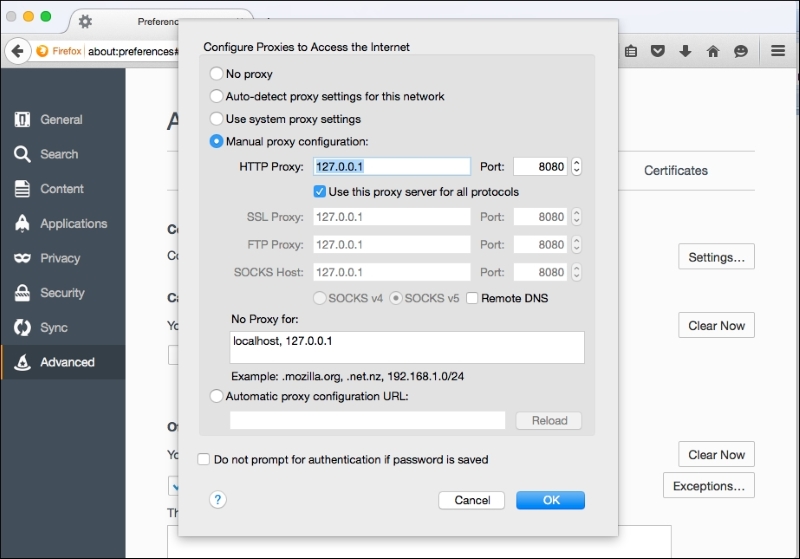Confirm proxy settings with OK button
Screen dimensions: 800x559
(x=551, y=500)
